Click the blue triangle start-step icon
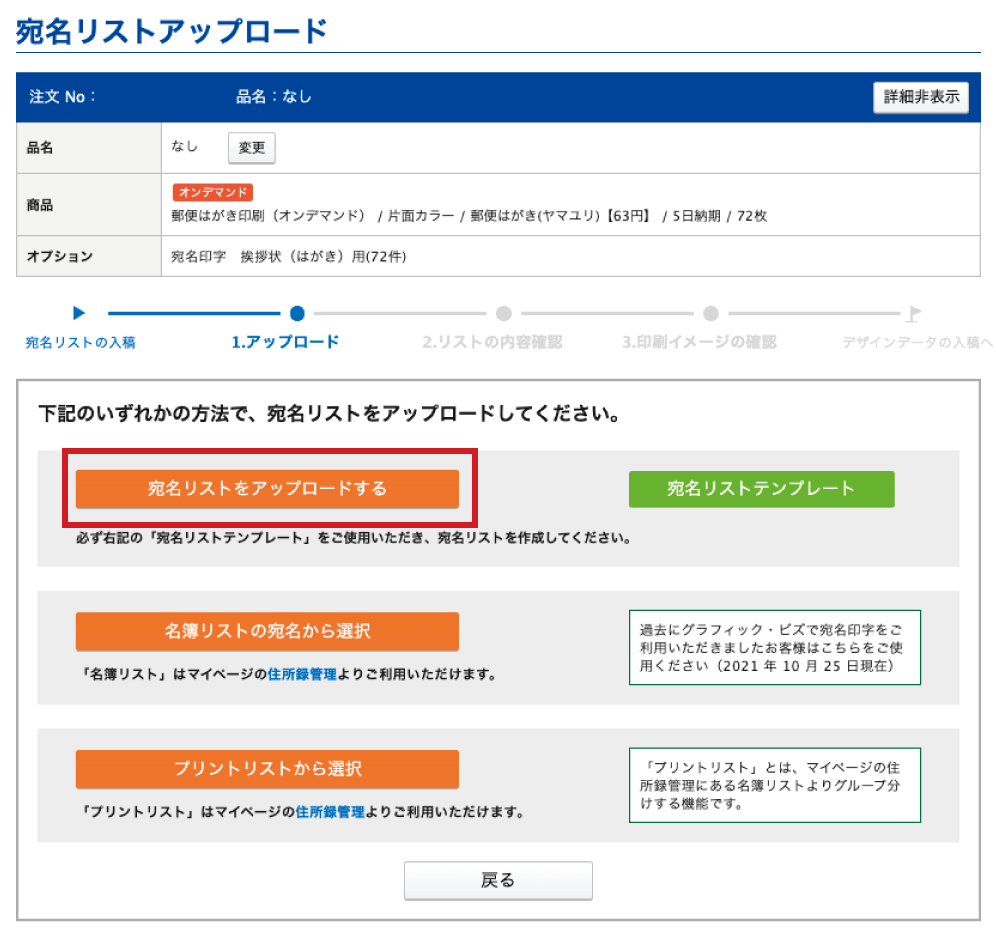996x942 pixels. tap(80, 313)
